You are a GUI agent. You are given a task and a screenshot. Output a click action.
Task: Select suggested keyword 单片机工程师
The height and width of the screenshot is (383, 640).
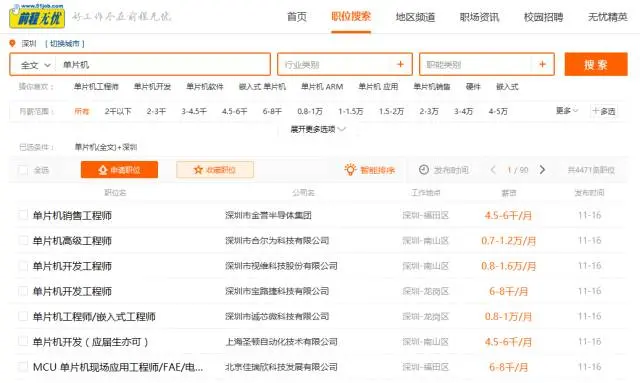(x=96, y=87)
